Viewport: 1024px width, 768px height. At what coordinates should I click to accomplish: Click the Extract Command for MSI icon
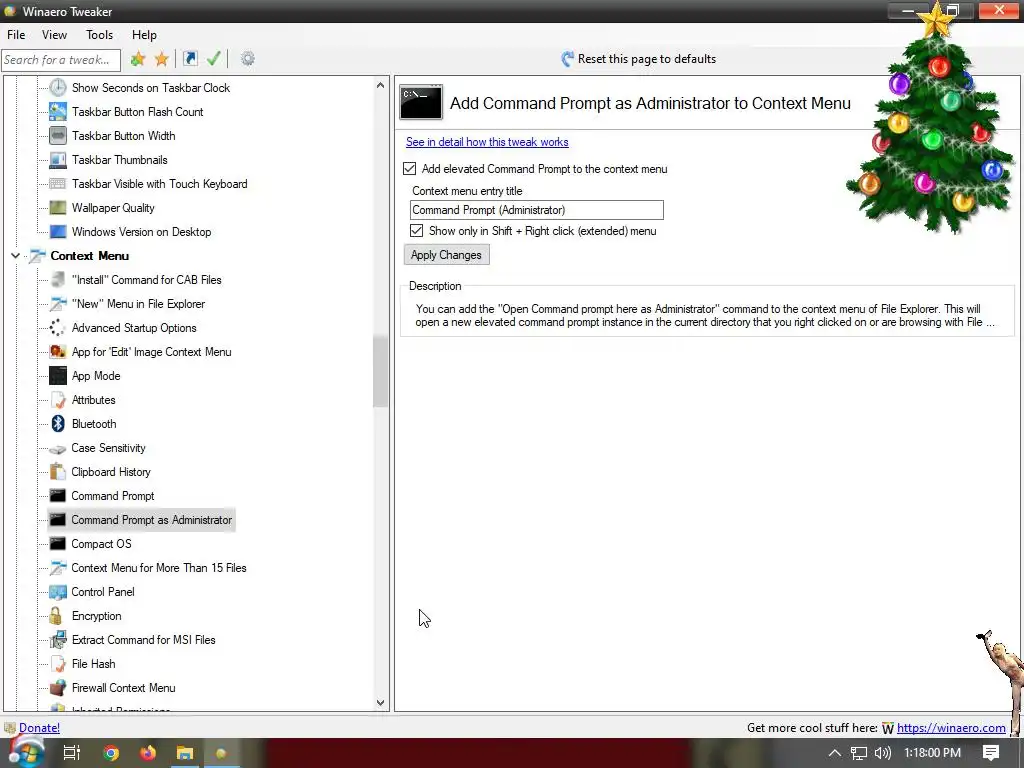(x=57, y=640)
